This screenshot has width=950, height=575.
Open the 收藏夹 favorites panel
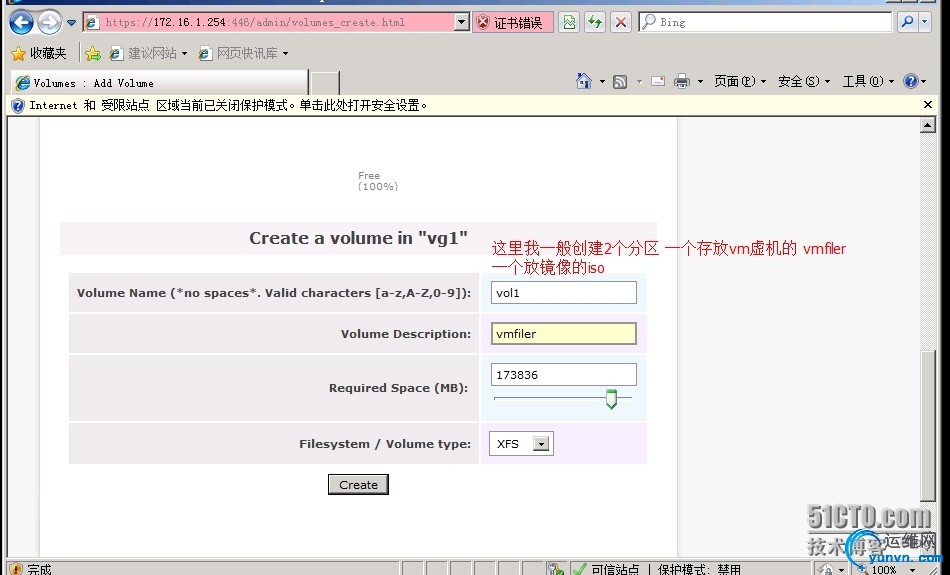tap(39, 53)
